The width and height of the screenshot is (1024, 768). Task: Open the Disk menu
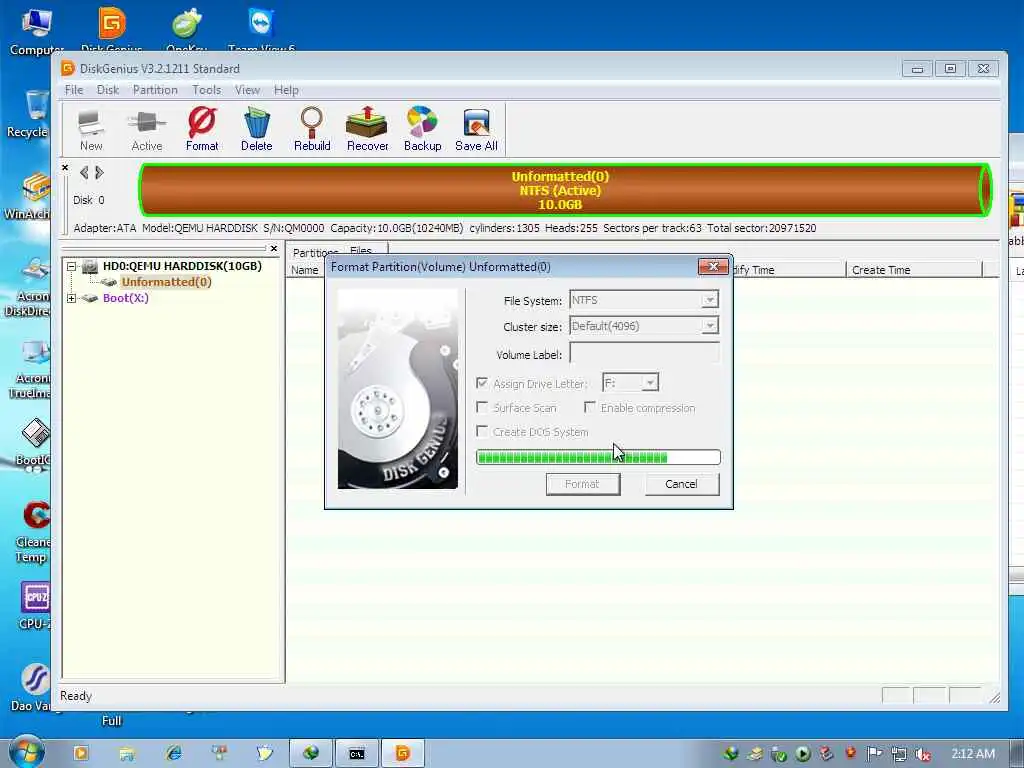108,90
